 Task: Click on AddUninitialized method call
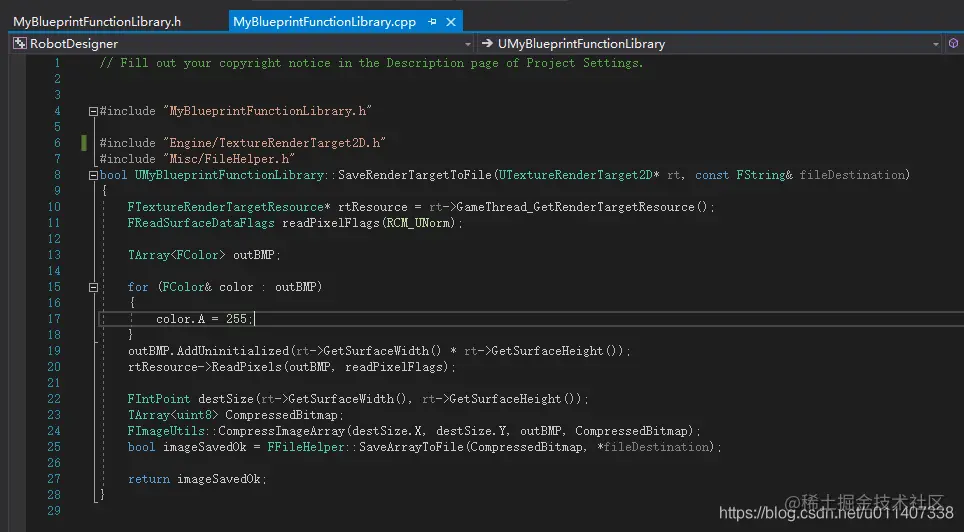click(x=233, y=351)
